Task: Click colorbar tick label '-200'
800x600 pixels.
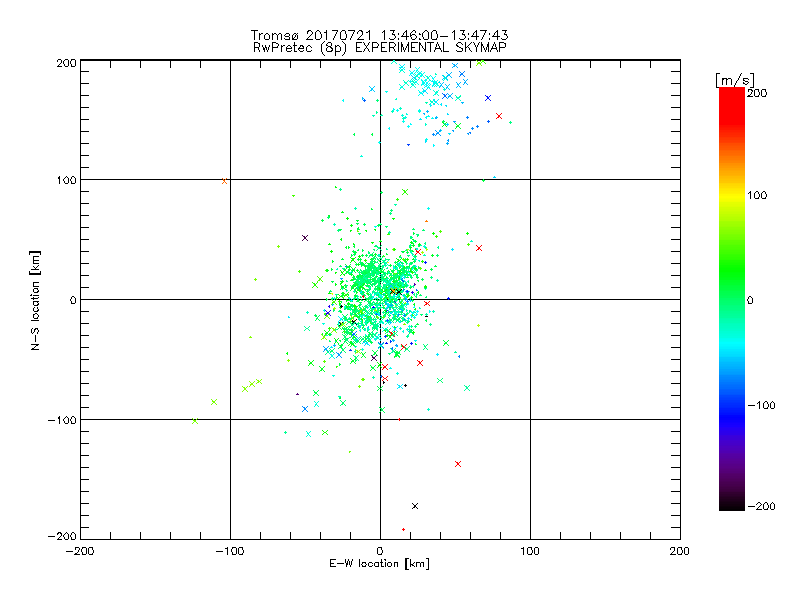Action: [761, 506]
